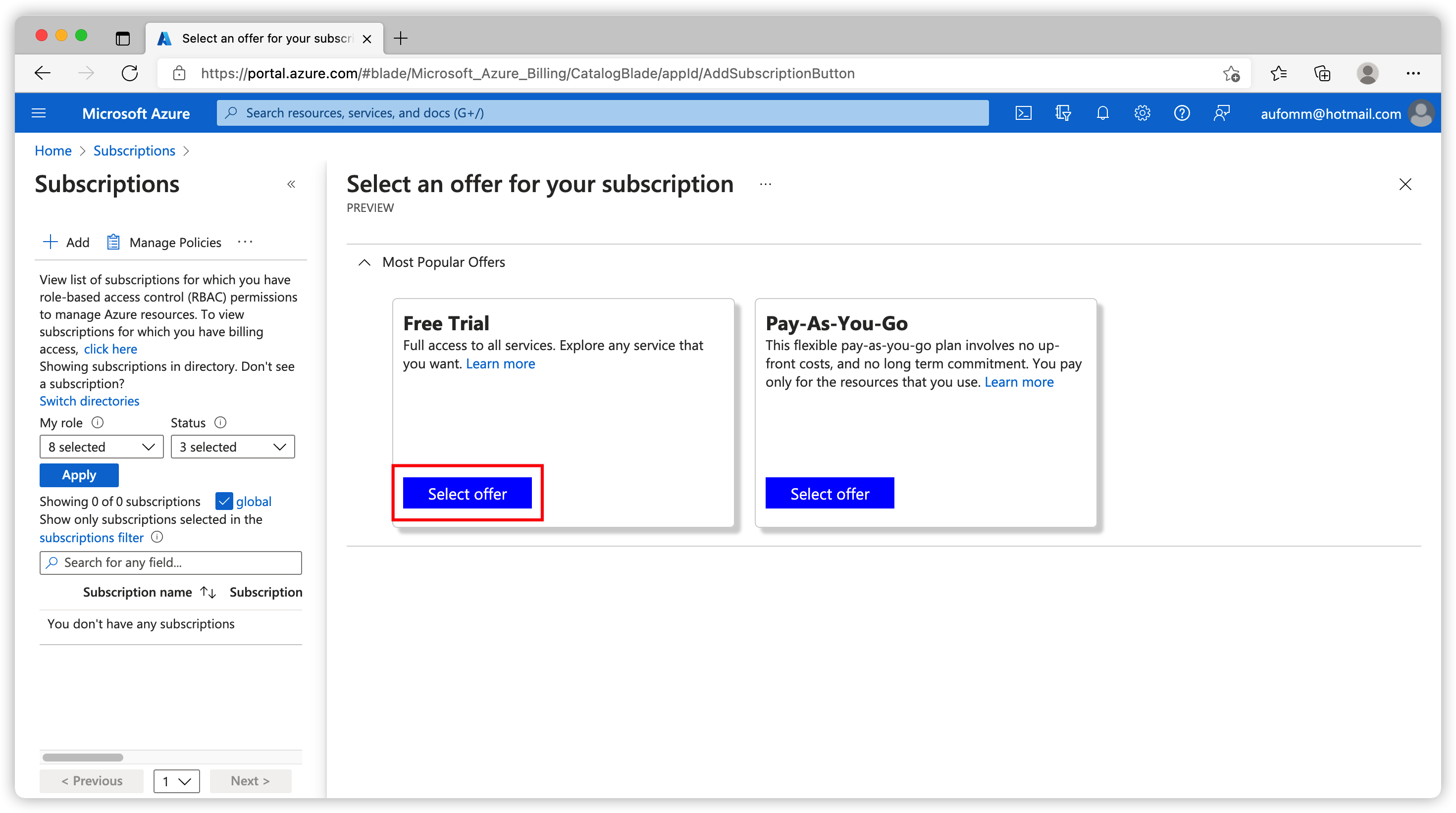The height and width of the screenshot is (813, 1456).
Task: Collapse Most Popular Offers section
Action: tap(364, 262)
